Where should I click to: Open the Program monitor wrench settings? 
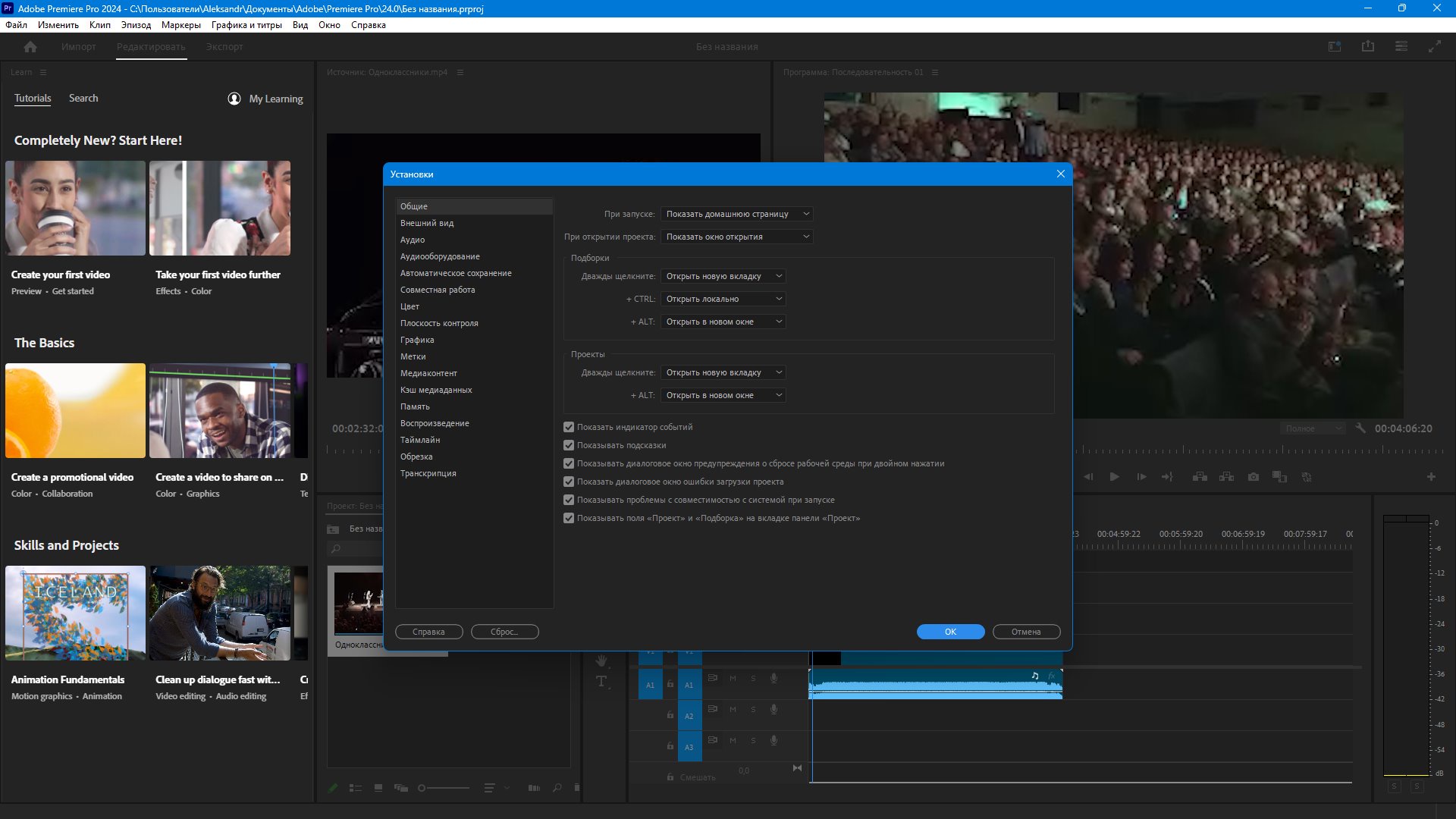point(1360,428)
